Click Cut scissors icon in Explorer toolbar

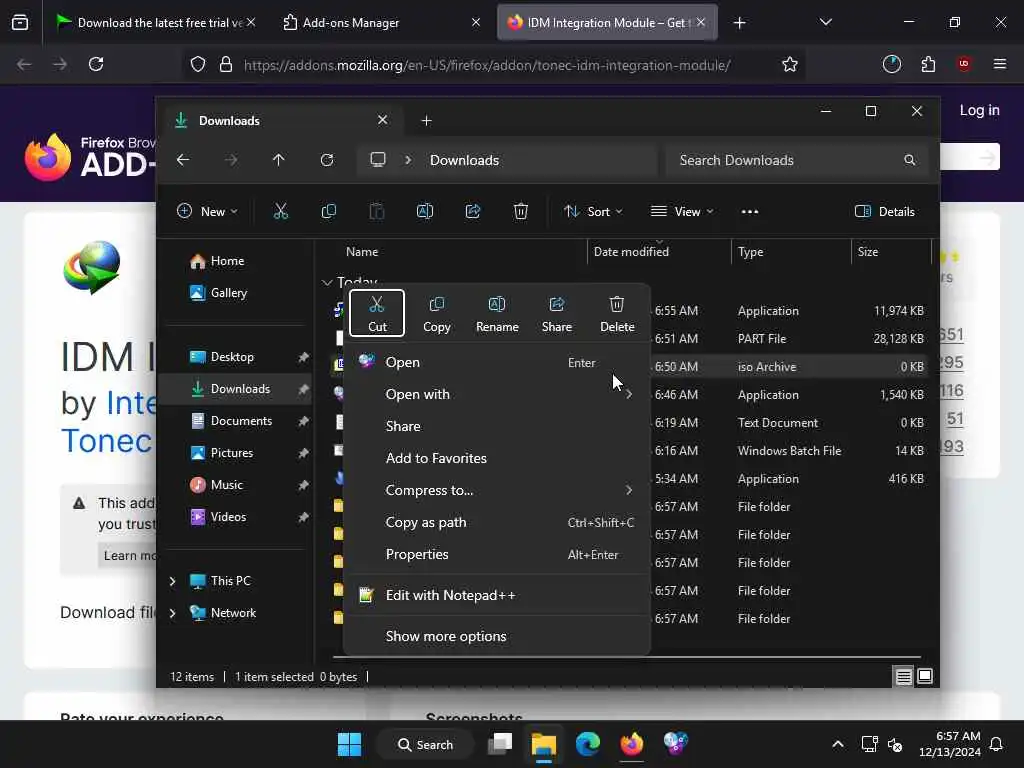coord(280,212)
